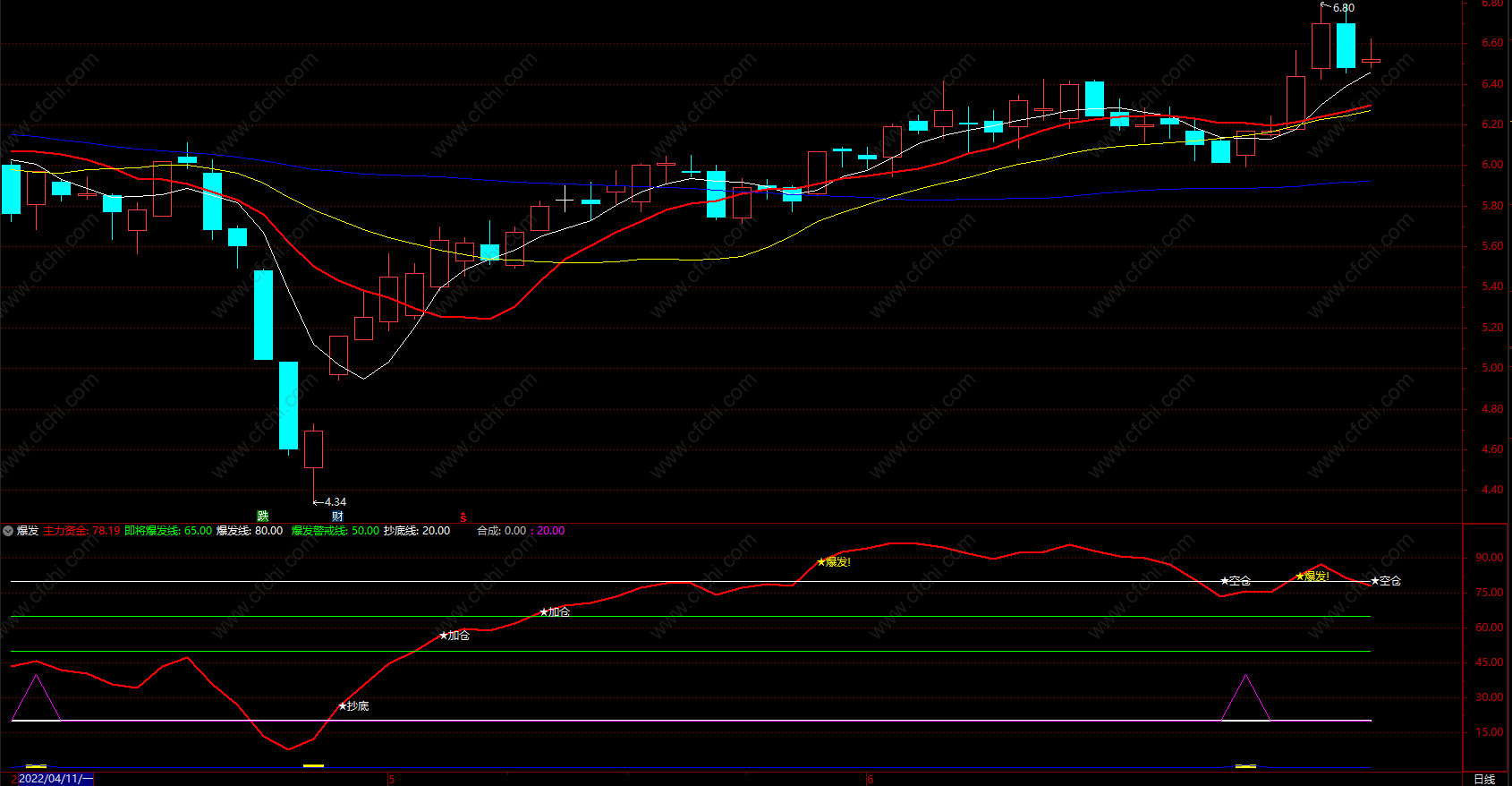Click the ★加仓 marker on green line

click(555, 612)
